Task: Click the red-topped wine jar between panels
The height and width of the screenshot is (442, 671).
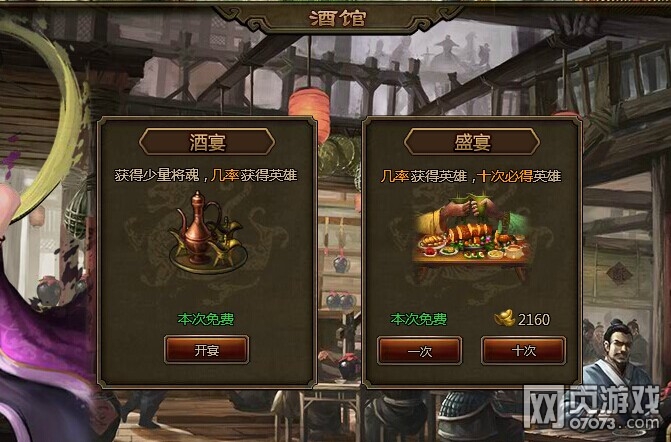Action: (x=349, y=367)
